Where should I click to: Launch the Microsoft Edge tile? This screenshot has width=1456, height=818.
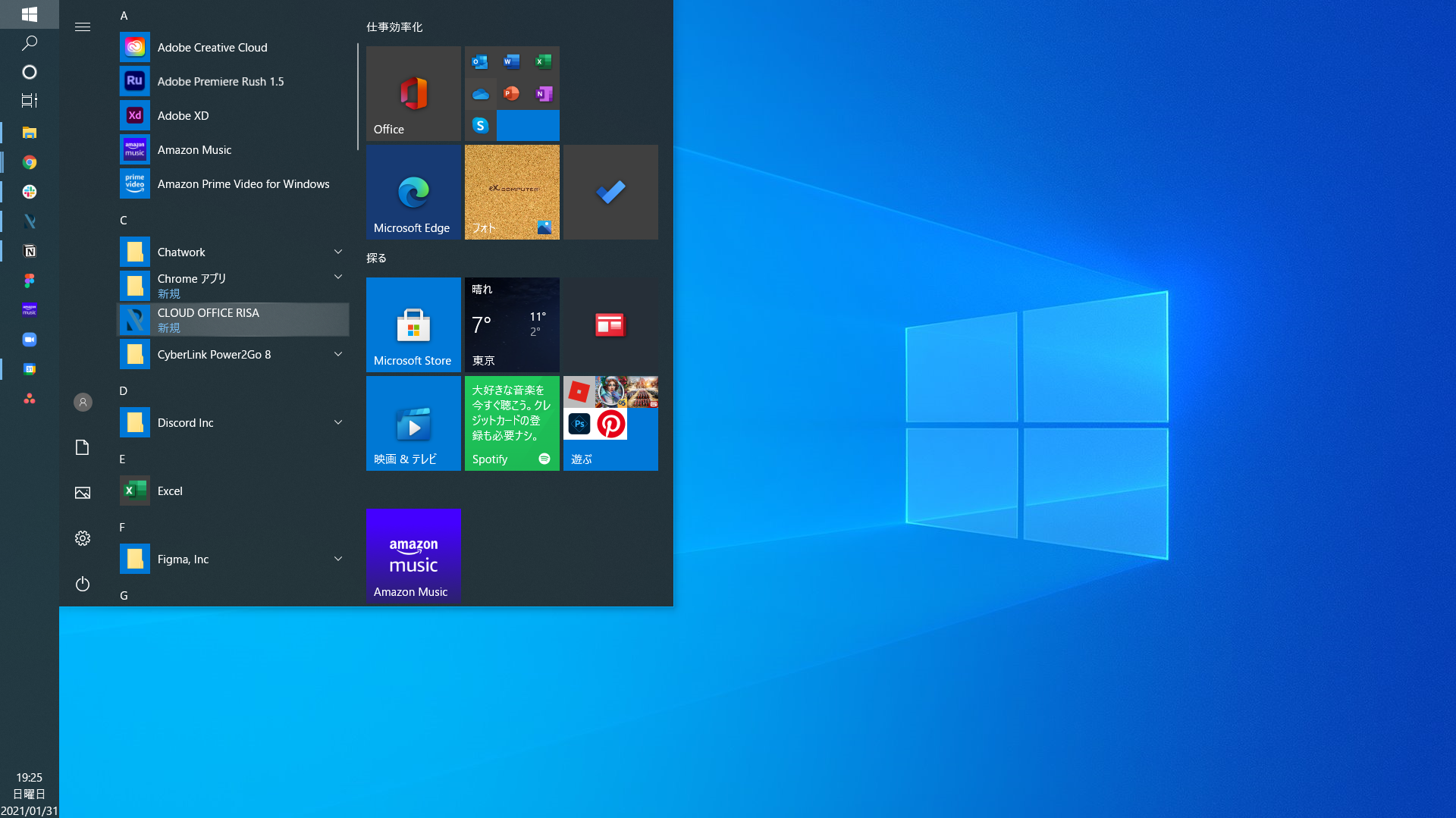pos(413,192)
